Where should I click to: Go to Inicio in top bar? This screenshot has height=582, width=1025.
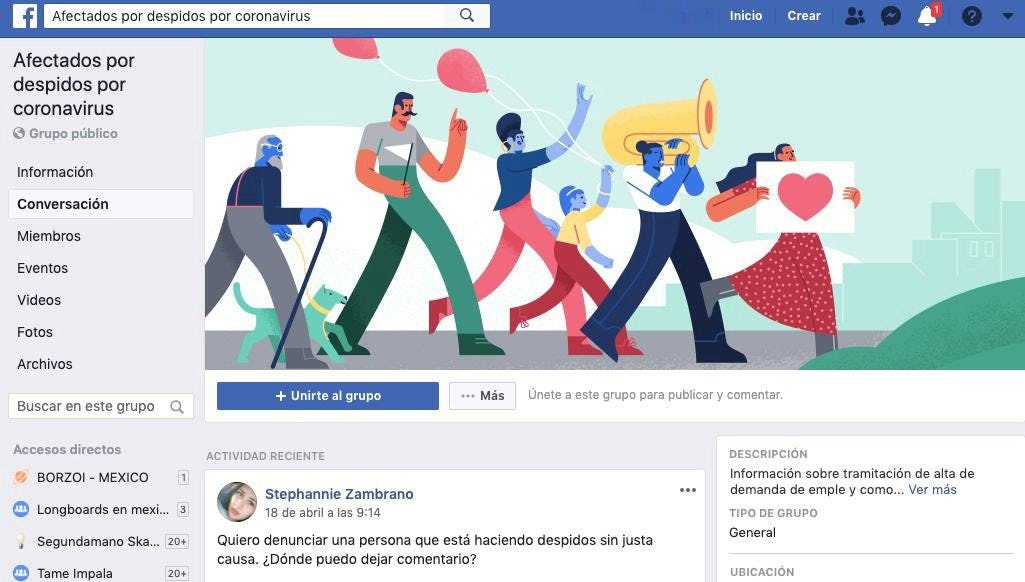(x=746, y=16)
